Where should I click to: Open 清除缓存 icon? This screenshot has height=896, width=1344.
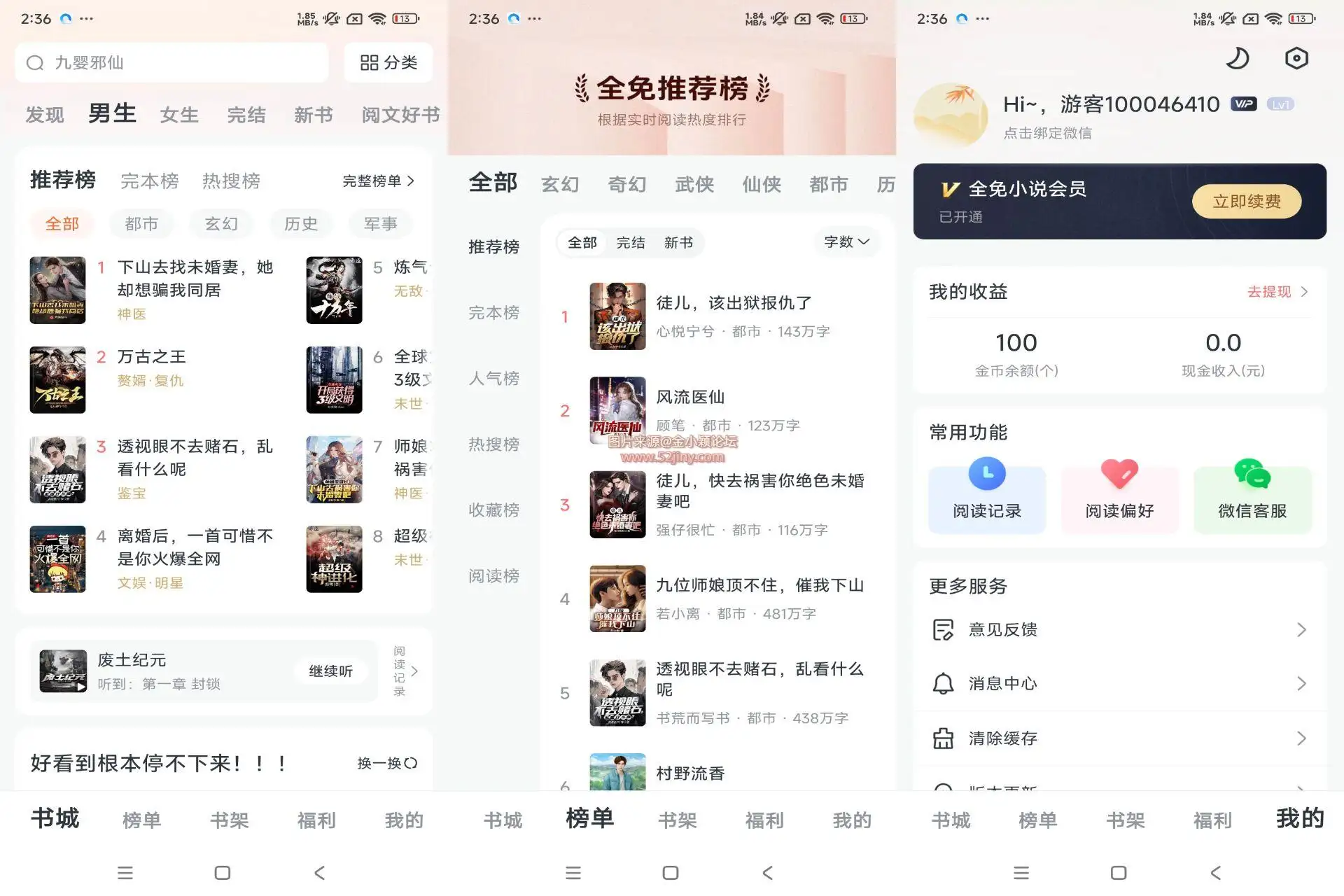[943, 738]
